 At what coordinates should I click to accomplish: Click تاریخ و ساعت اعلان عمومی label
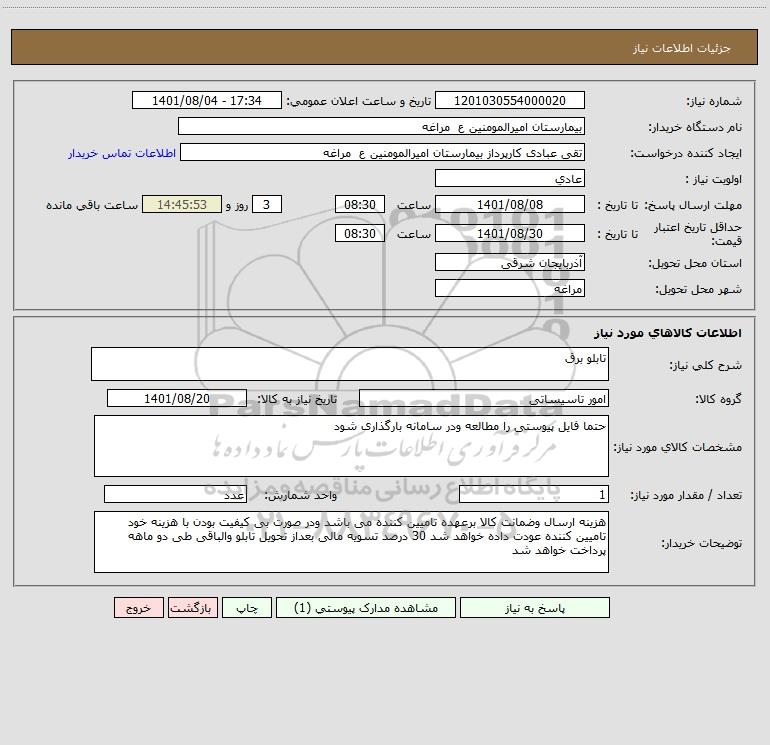pyautogui.click(x=359, y=101)
